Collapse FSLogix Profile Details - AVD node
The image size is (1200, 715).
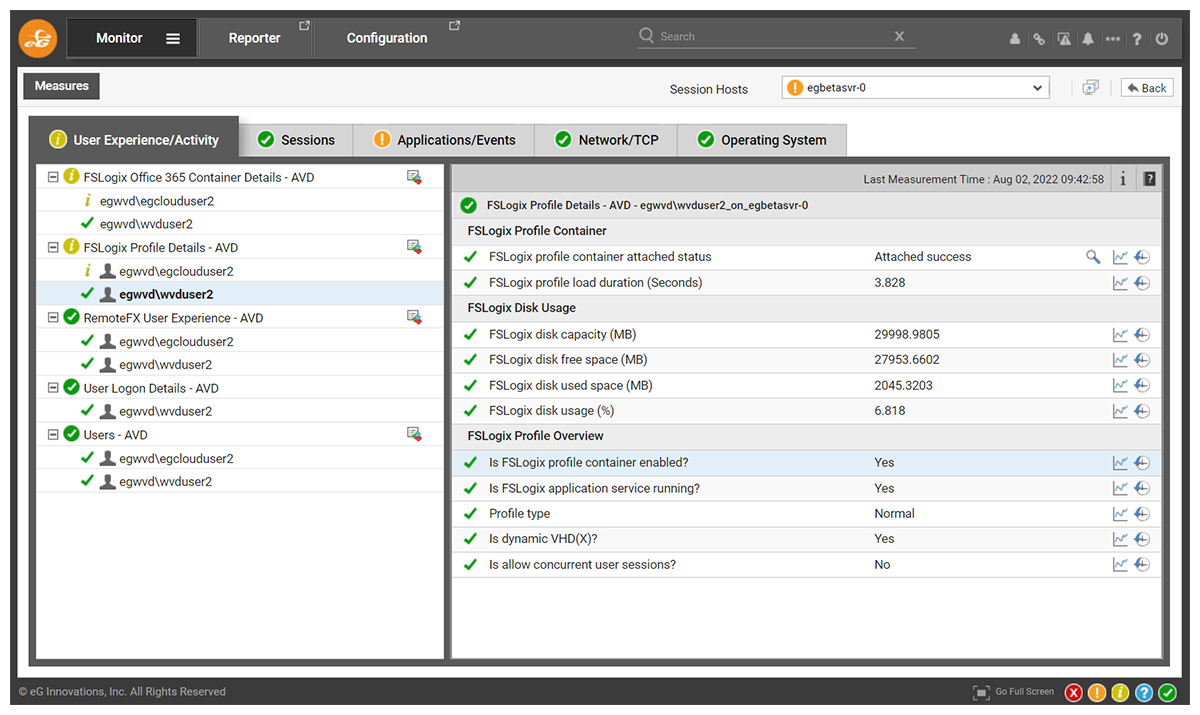[x=53, y=247]
